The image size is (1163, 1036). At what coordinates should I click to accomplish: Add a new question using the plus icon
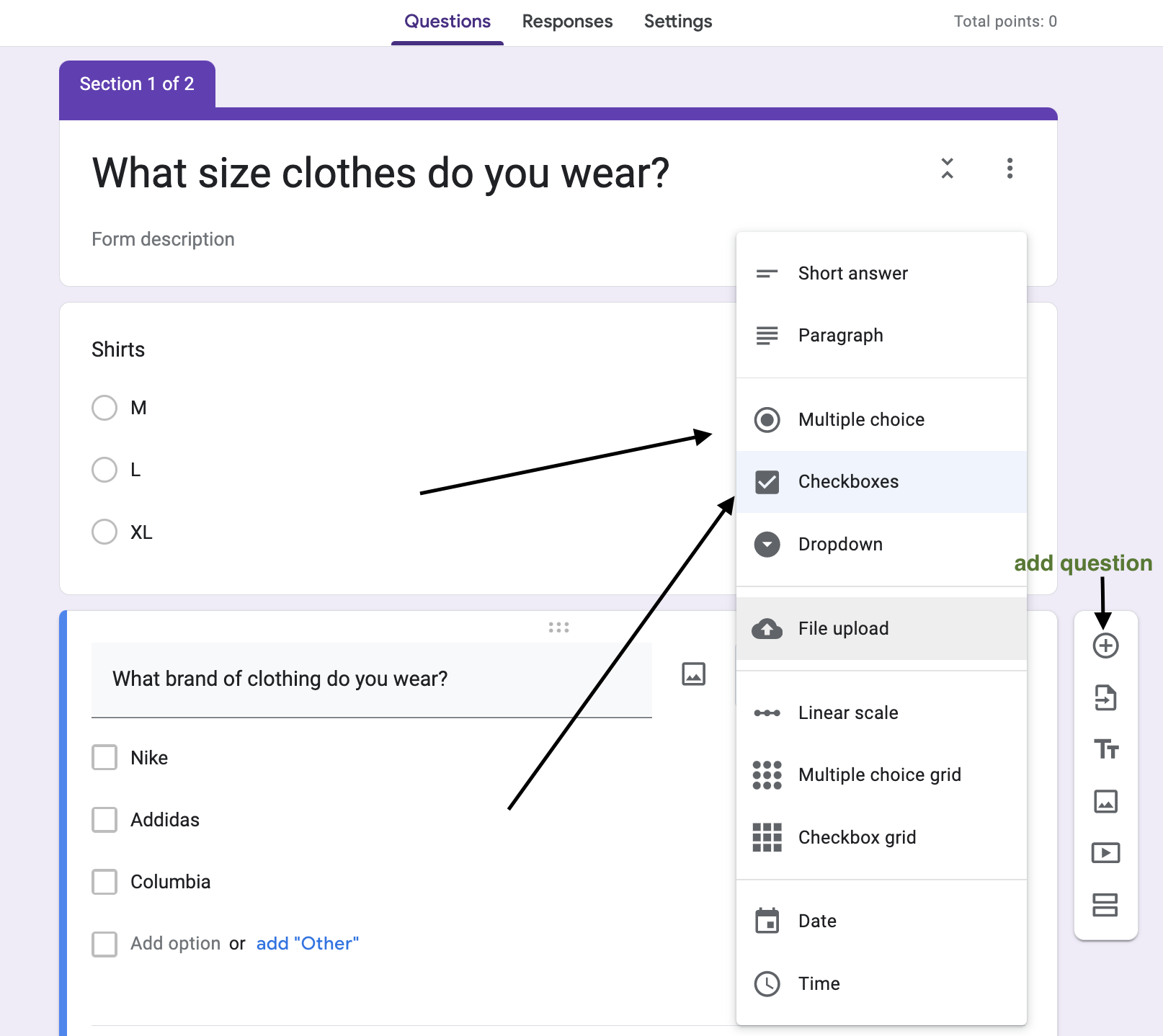click(x=1105, y=645)
